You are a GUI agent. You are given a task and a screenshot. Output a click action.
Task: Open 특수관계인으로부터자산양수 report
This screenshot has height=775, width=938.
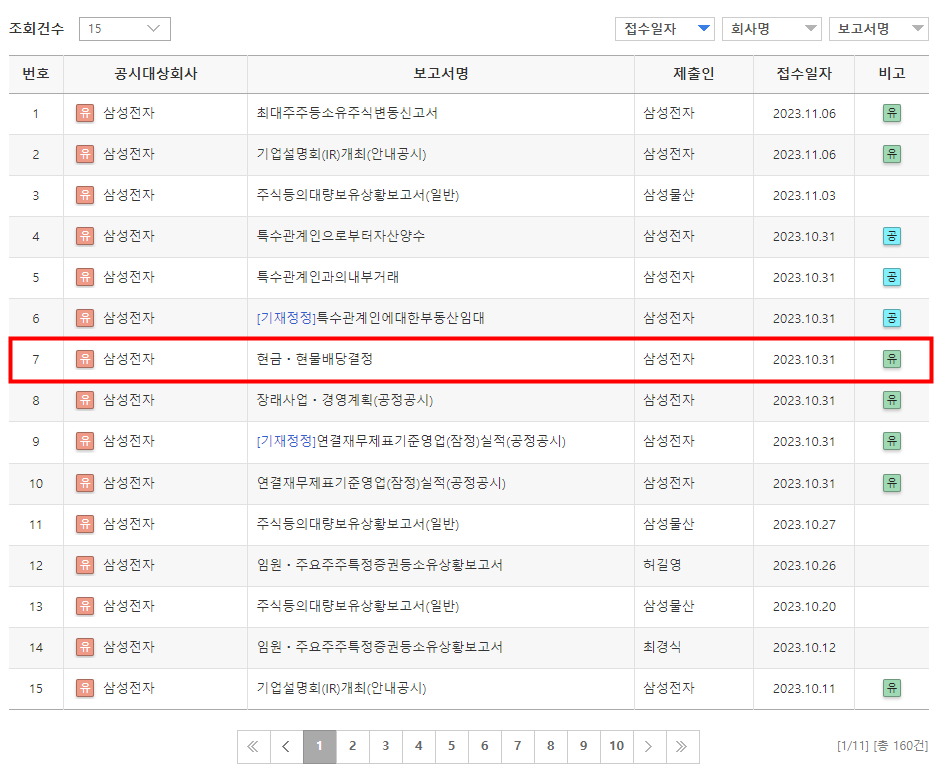pos(340,236)
